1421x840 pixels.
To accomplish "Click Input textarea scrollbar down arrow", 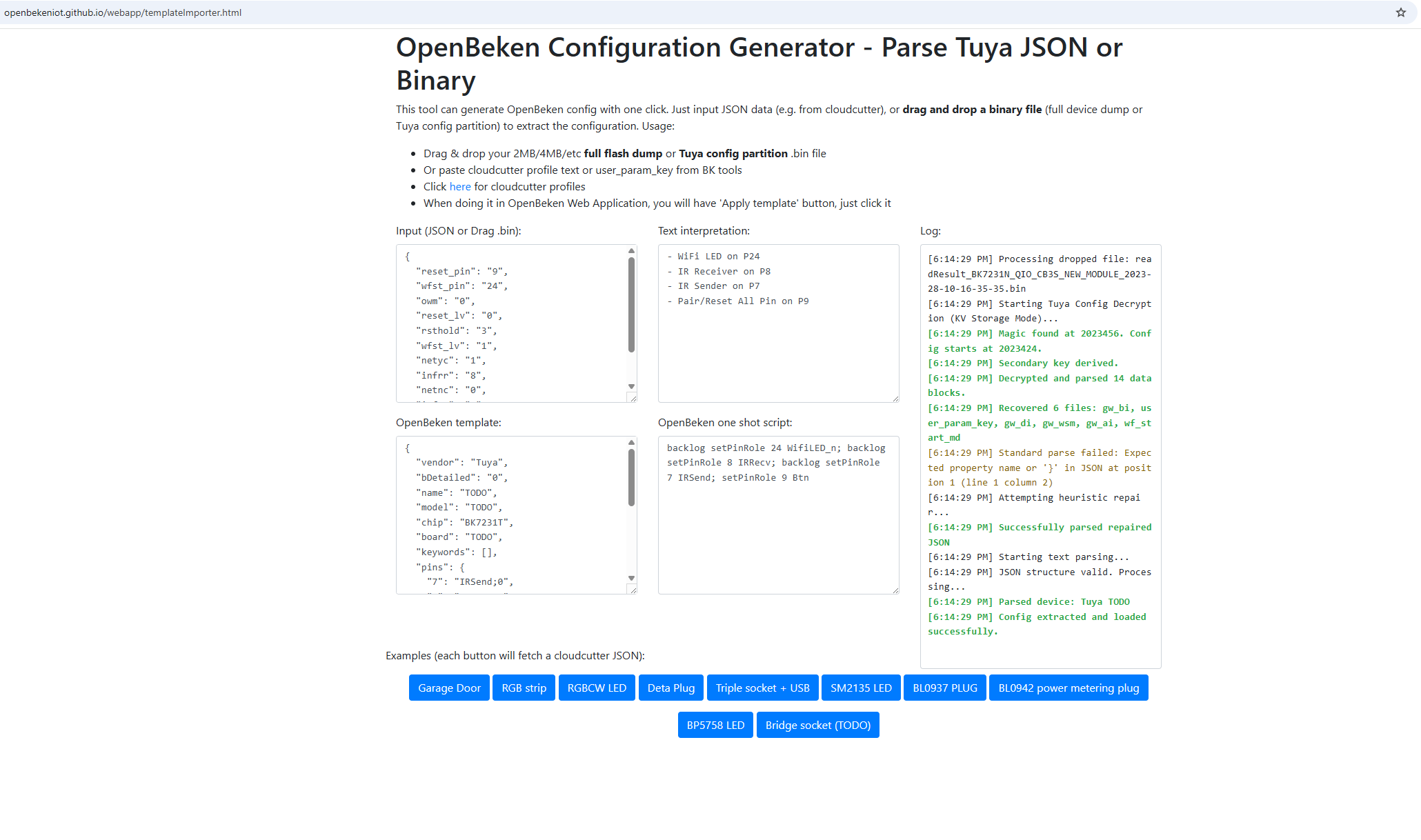I will coord(631,387).
